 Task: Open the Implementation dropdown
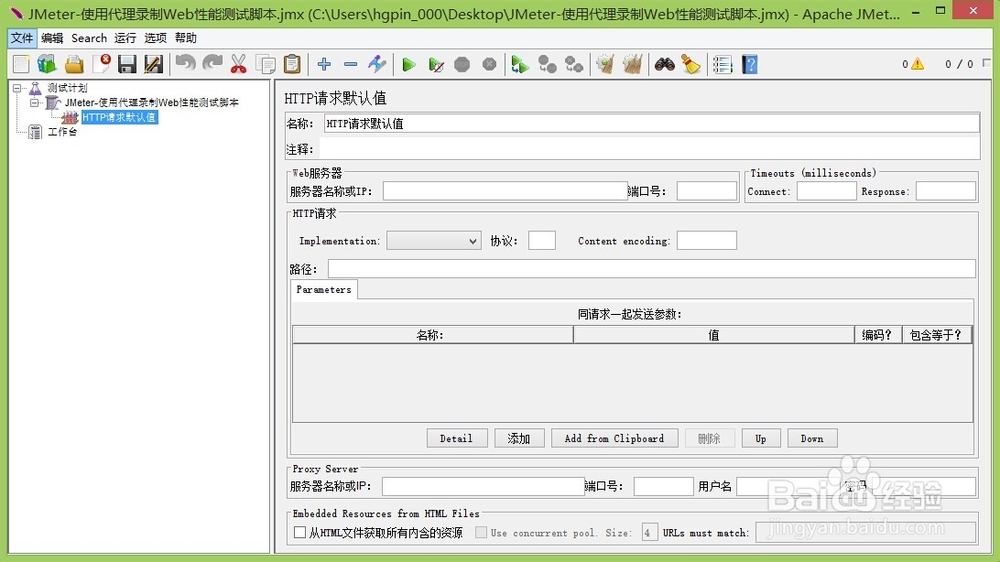click(434, 241)
